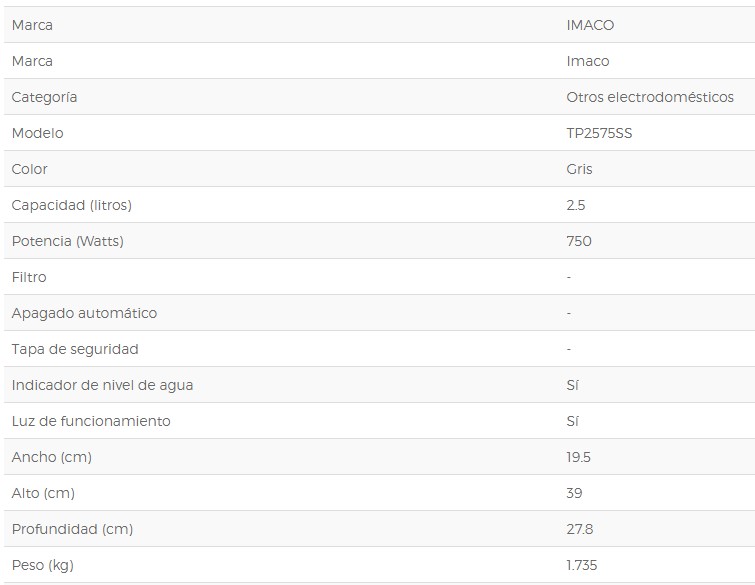Screen dimensions: 755x585
Task: Select Sí value for Indicador de nivel de agua
Action: 573,385
